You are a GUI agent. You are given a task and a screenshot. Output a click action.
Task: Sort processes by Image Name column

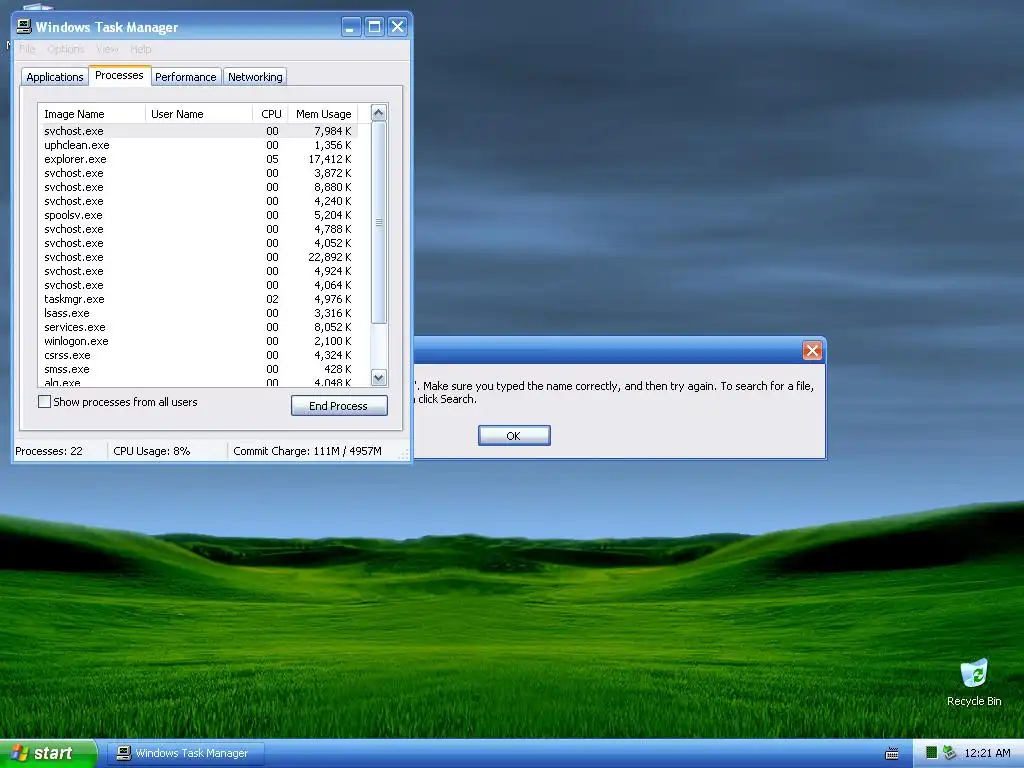point(91,114)
